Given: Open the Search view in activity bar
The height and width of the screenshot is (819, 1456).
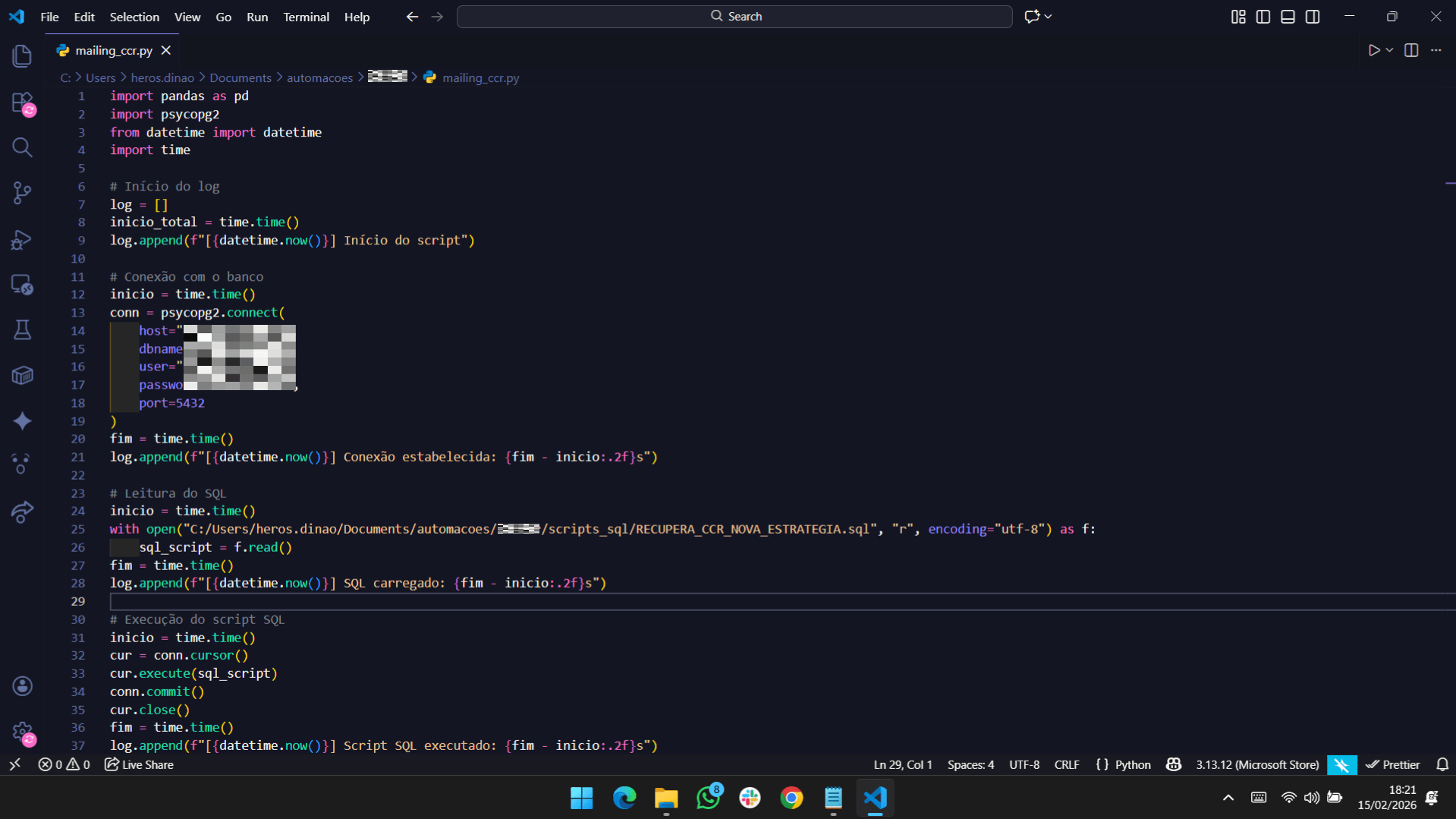Looking at the screenshot, I should point(22,147).
